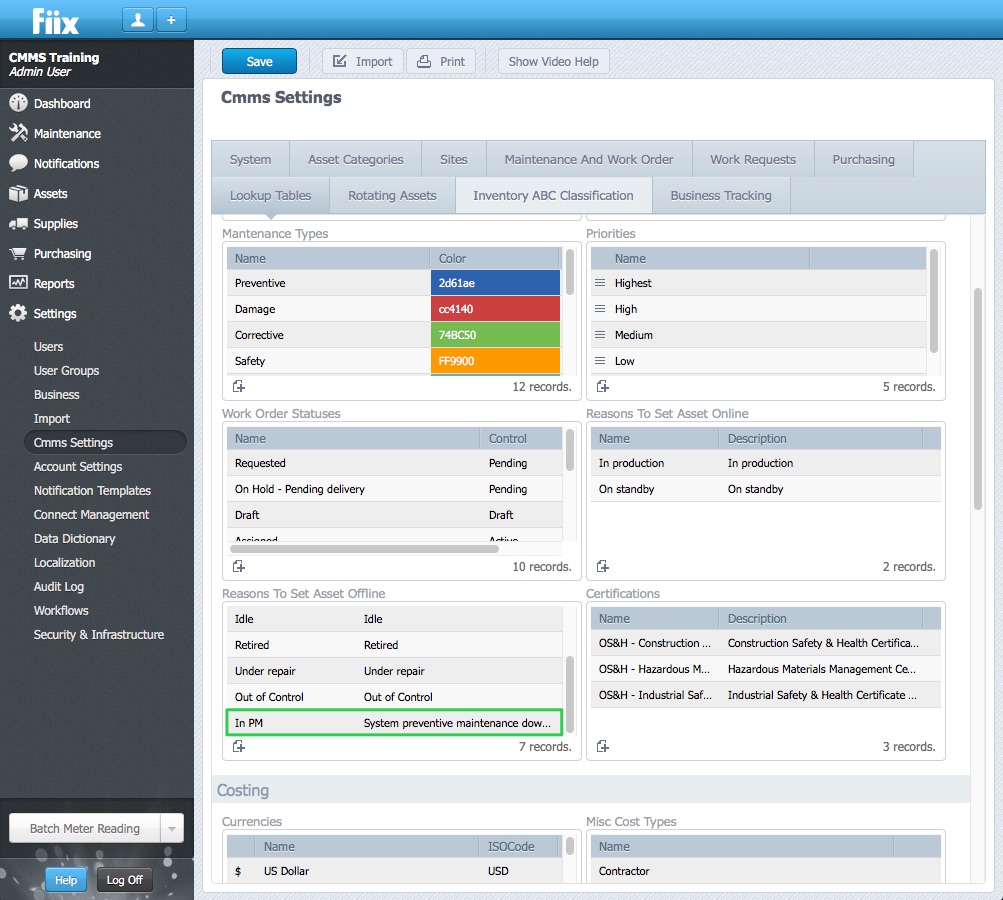Add a new Certifications record

603,746
